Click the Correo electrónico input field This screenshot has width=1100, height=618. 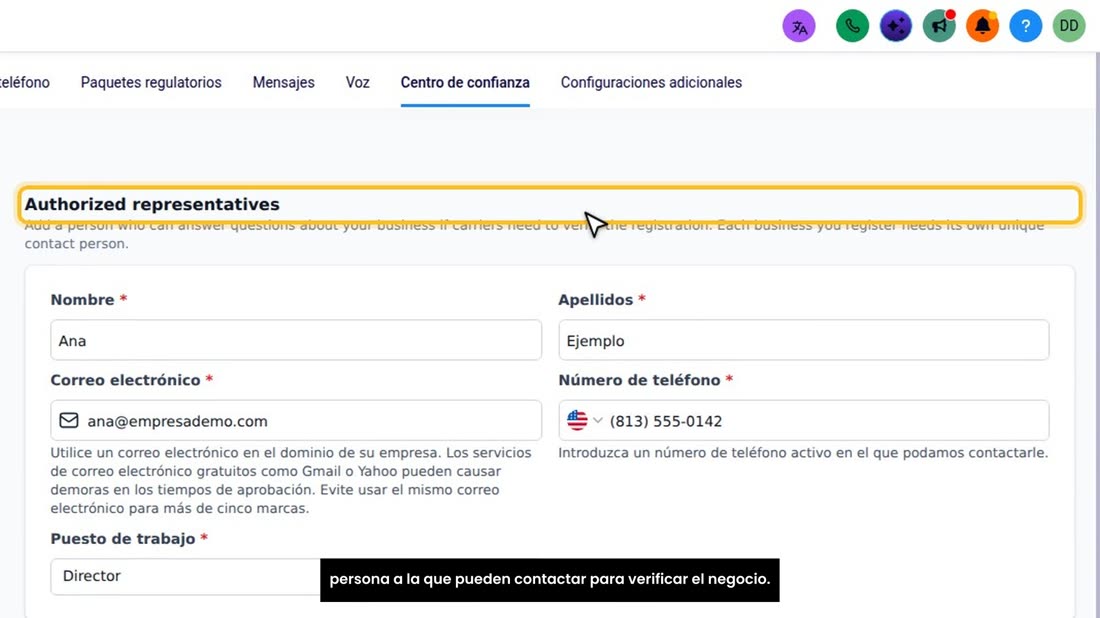(295, 420)
